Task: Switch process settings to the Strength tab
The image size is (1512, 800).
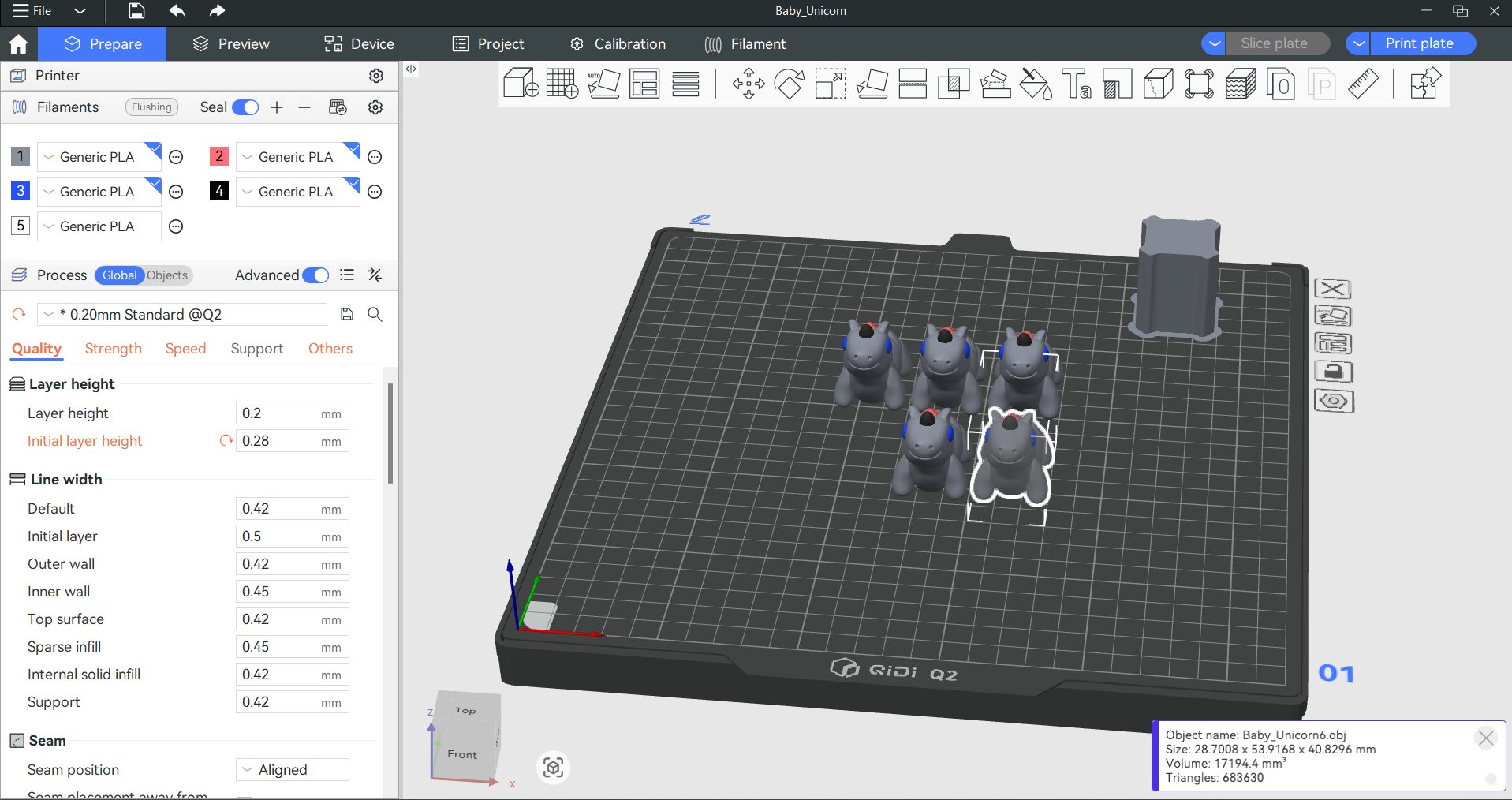Action: [x=113, y=348]
